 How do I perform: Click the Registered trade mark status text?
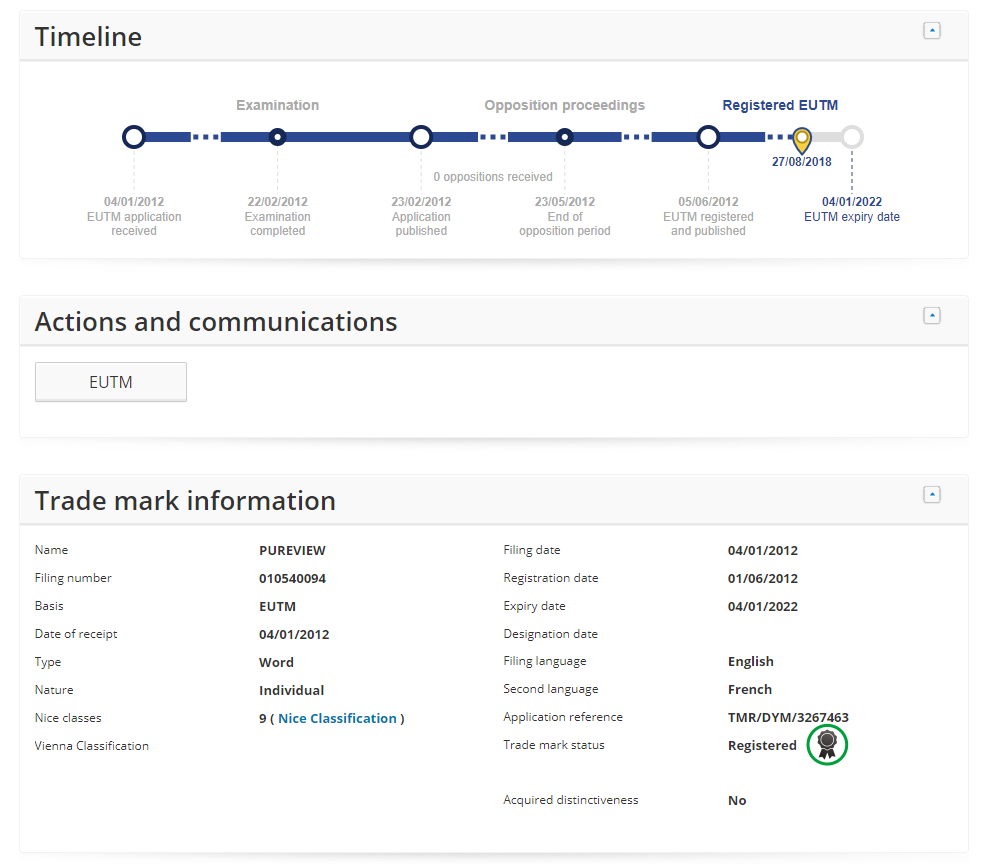762,745
